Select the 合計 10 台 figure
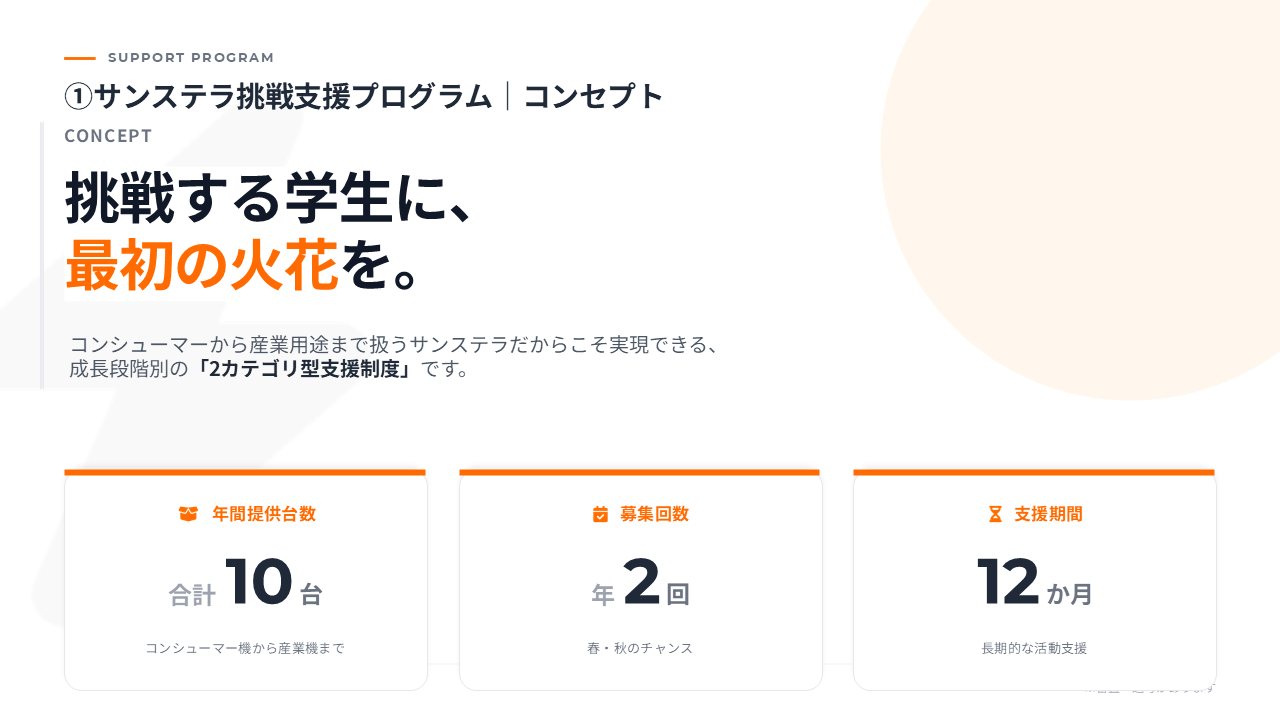Viewport: 1280px width, 720px height. point(246,584)
